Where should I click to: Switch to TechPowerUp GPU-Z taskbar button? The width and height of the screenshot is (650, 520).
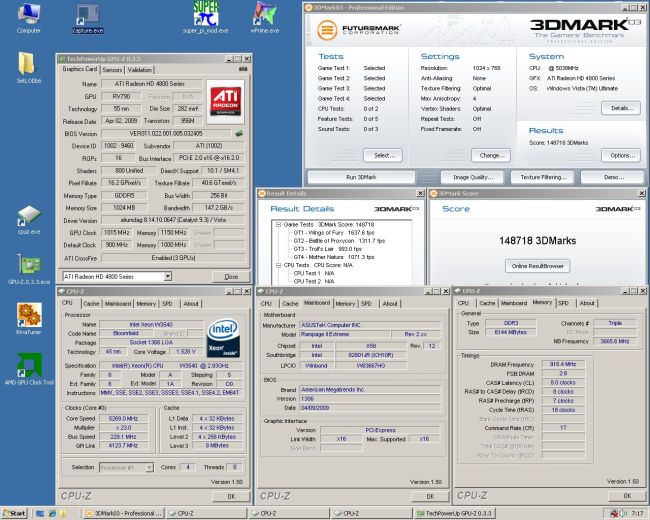pos(455,513)
